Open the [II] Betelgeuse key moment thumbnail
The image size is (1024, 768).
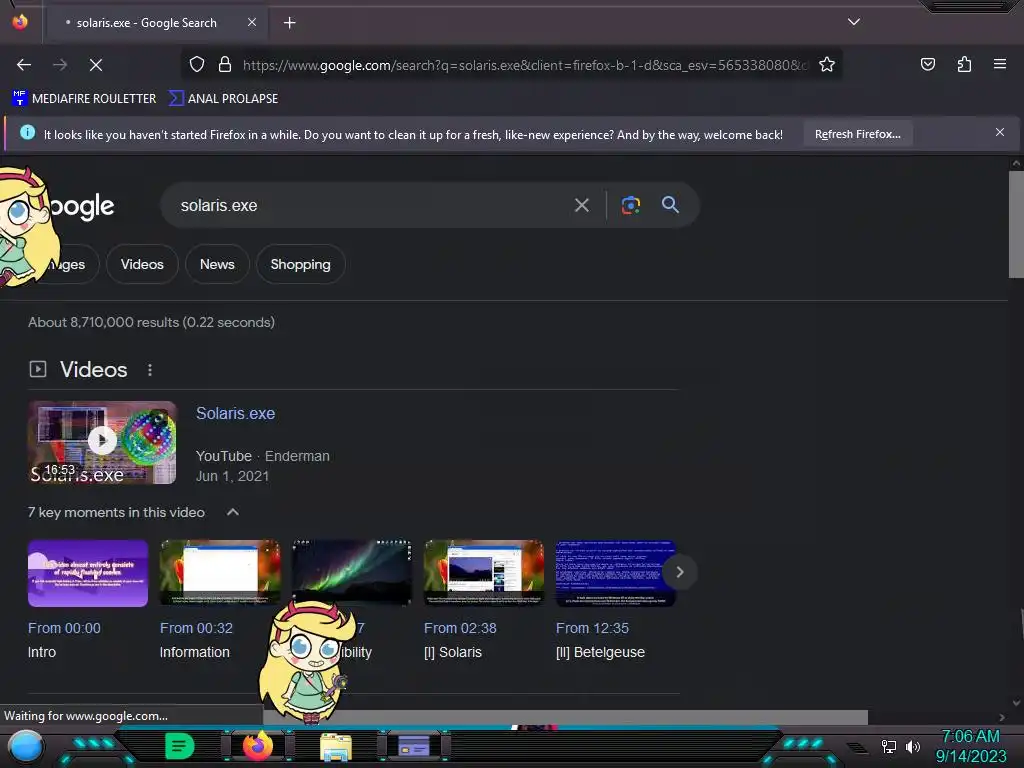tap(615, 573)
